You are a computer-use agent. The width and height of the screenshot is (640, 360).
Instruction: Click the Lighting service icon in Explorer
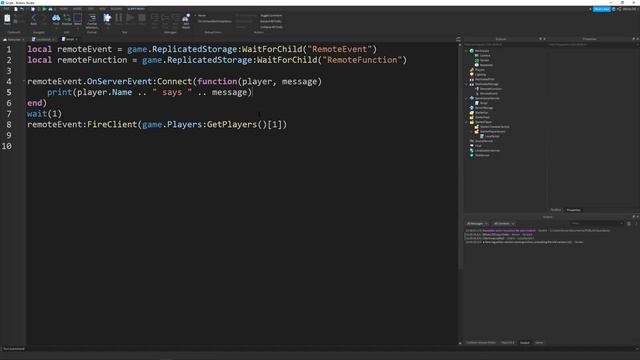(x=472, y=74)
